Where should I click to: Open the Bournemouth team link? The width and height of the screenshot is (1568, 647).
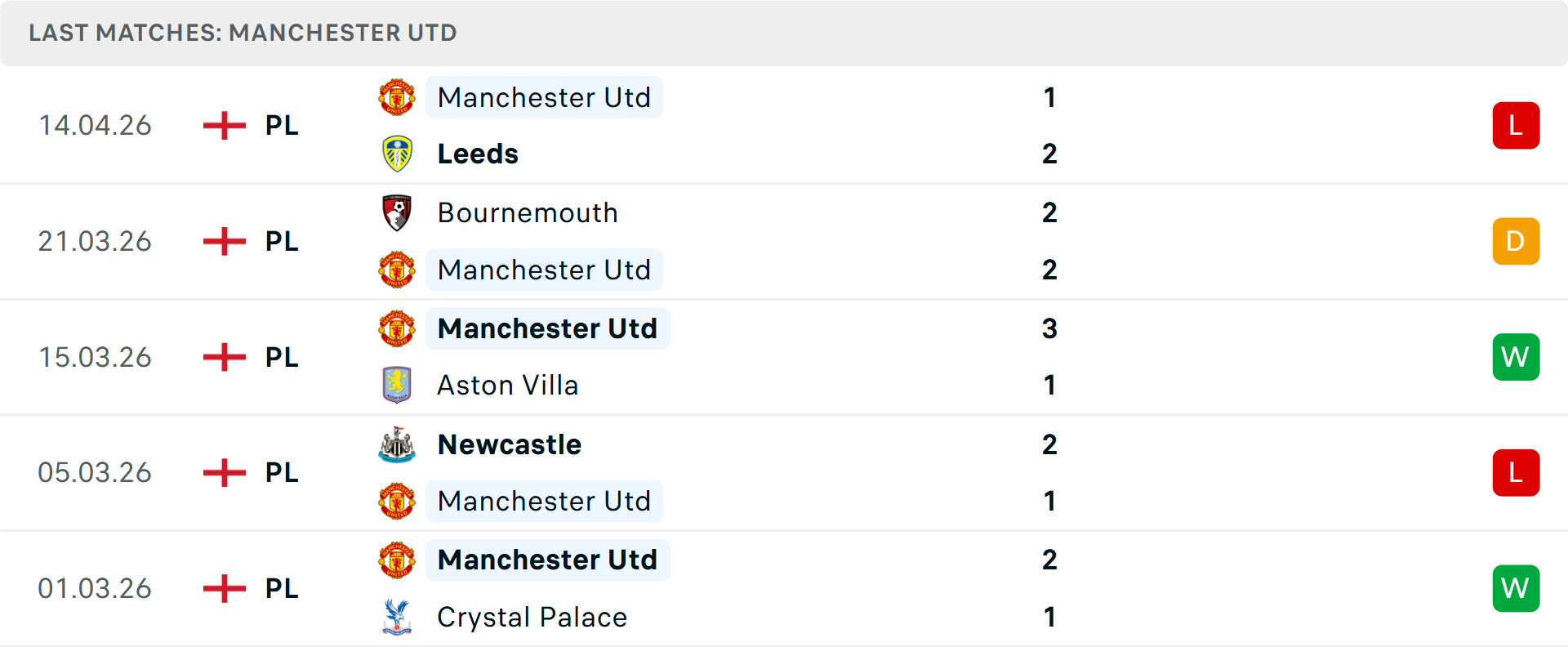coord(528,212)
